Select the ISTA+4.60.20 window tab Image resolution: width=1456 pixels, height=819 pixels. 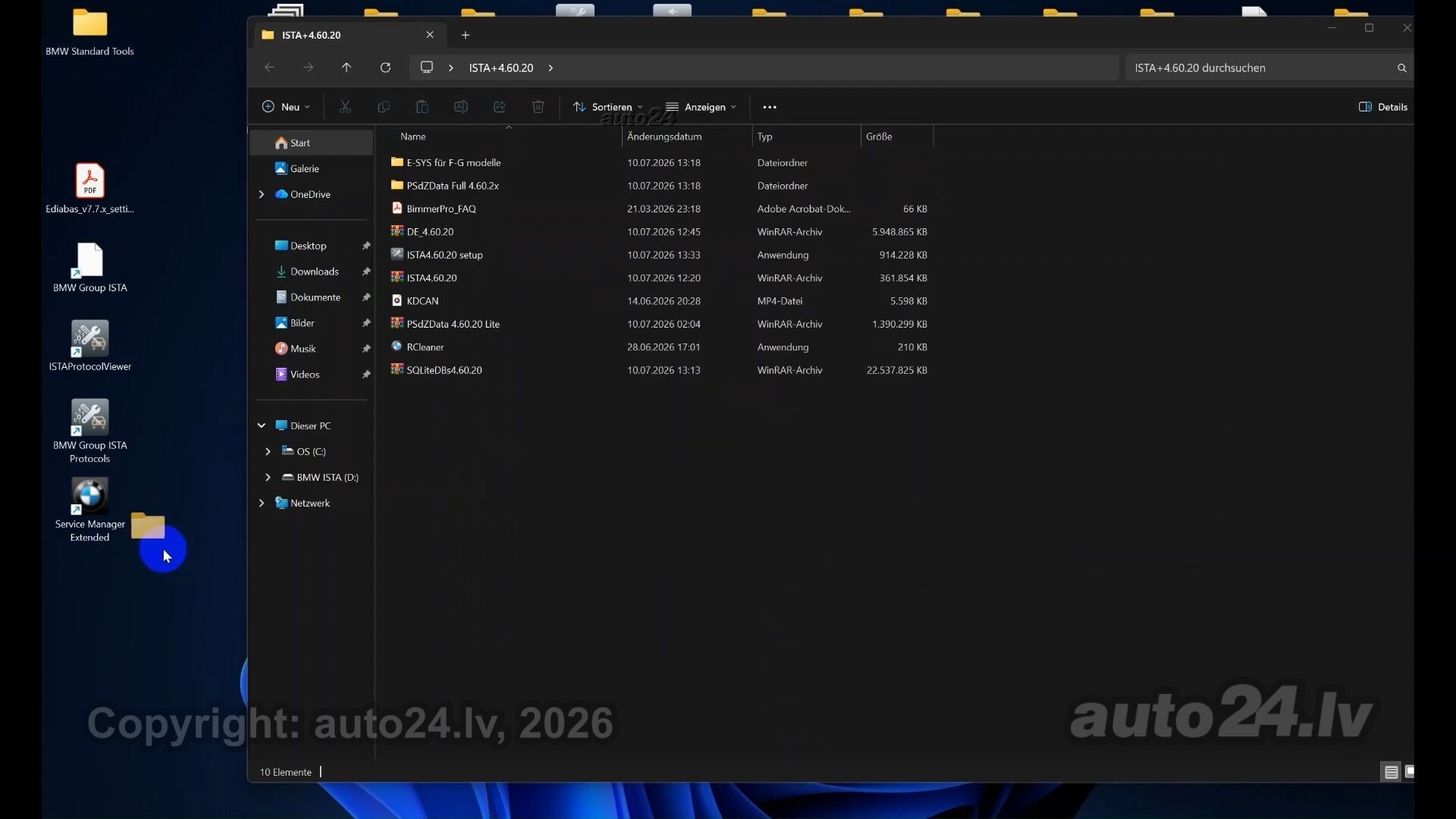pos(348,35)
